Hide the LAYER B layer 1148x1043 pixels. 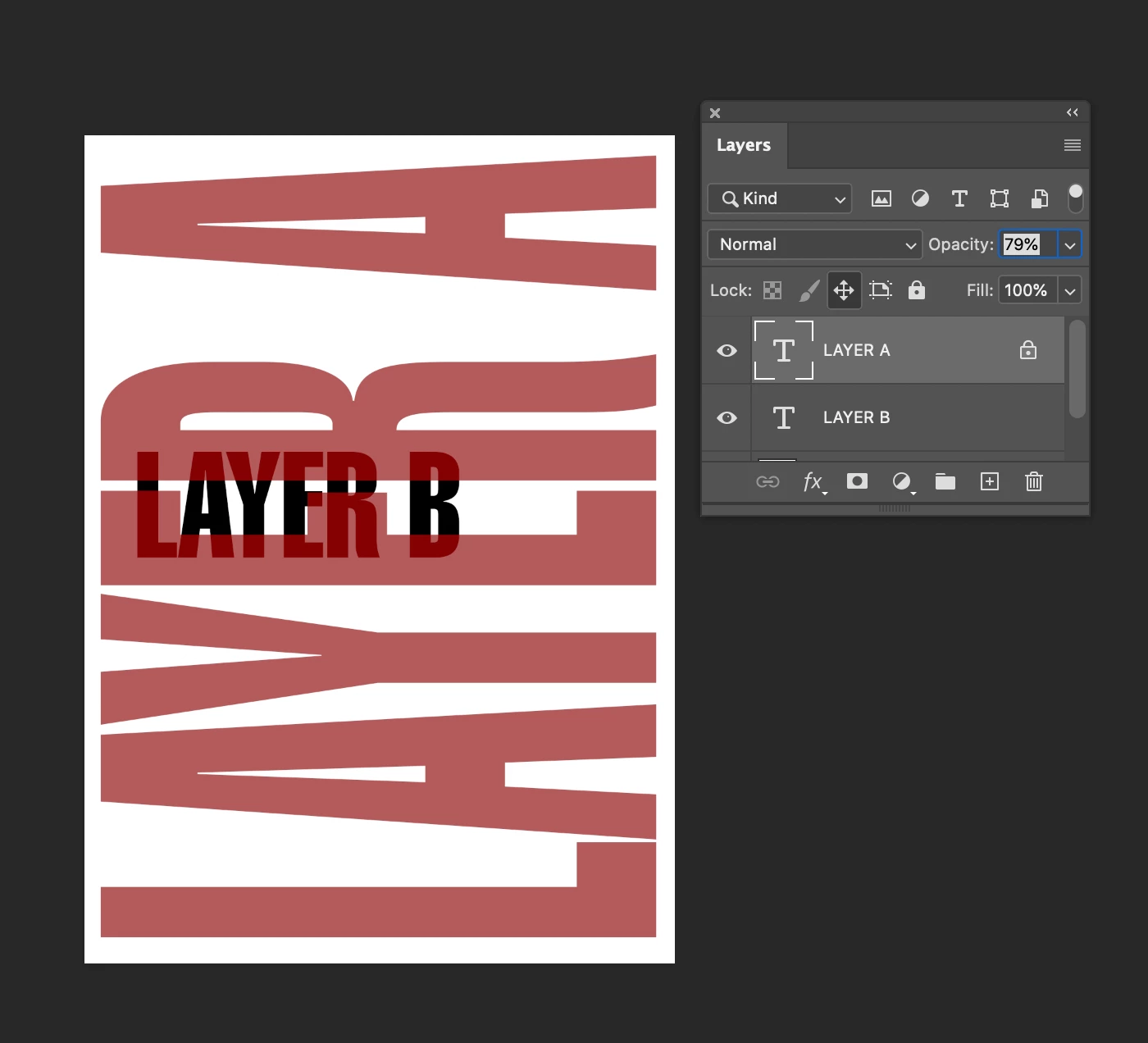727,418
